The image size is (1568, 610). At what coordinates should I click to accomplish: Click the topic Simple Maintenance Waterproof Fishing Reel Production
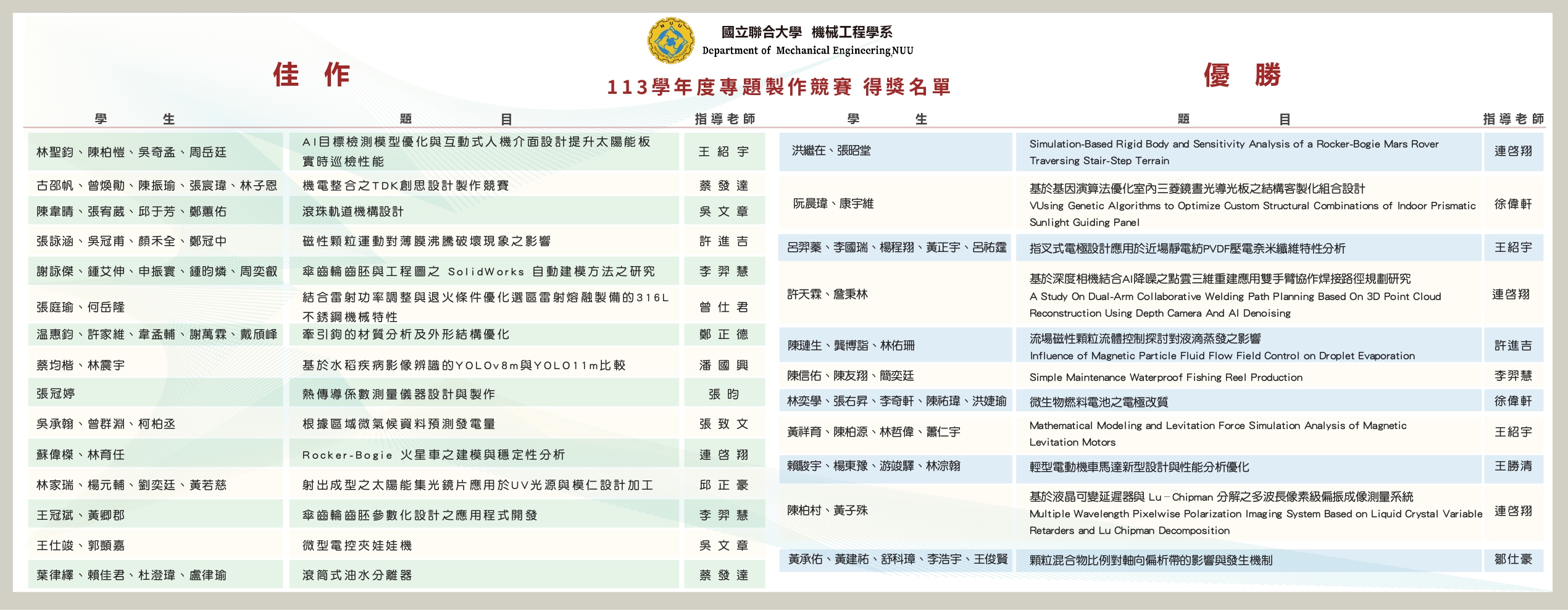click(1166, 377)
